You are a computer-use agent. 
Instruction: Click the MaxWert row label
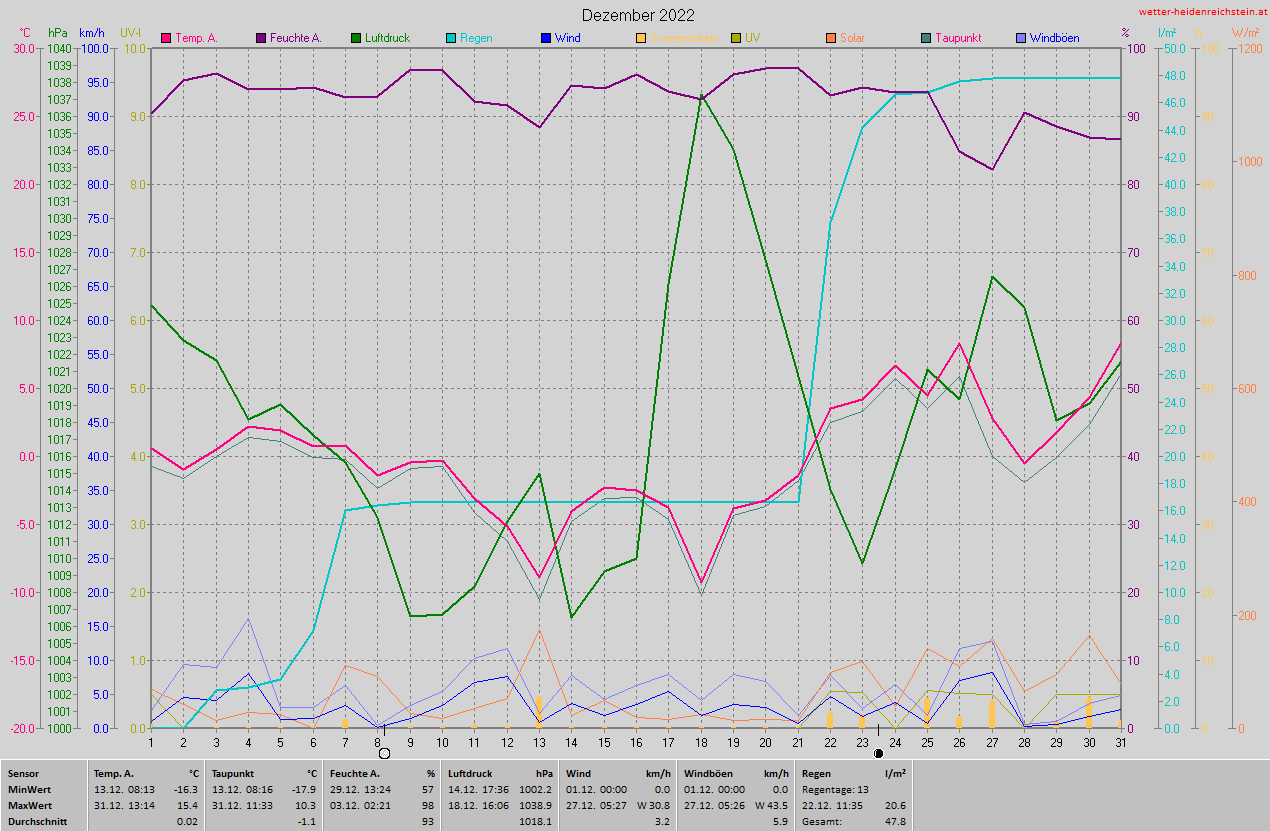(x=31, y=805)
